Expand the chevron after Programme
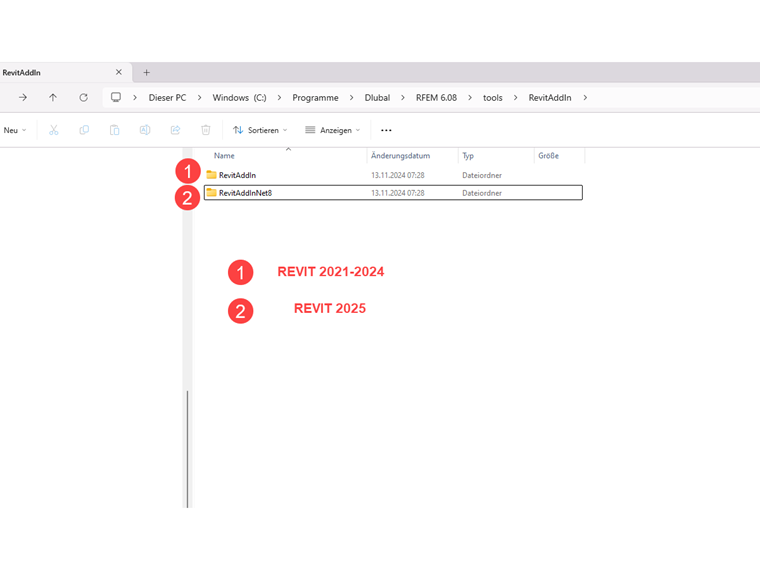Image resolution: width=760 pixels, height=570 pixels. click(351, 97)
